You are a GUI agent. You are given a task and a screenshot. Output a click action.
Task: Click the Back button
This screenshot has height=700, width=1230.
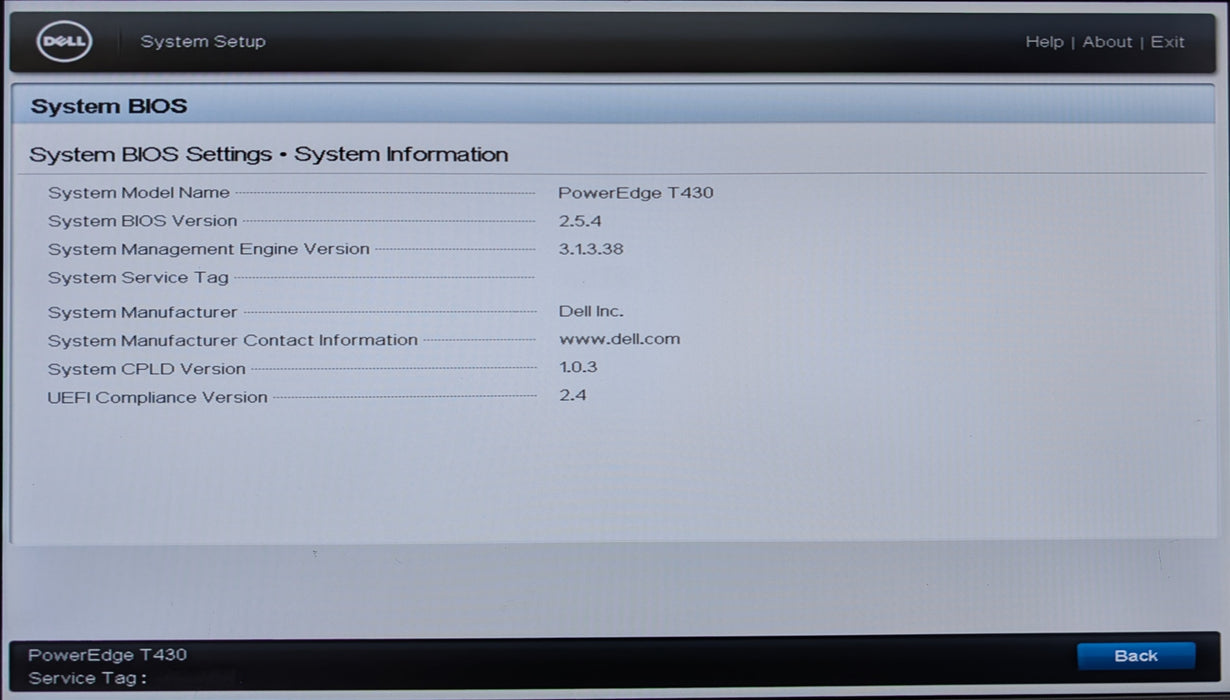1136,656
